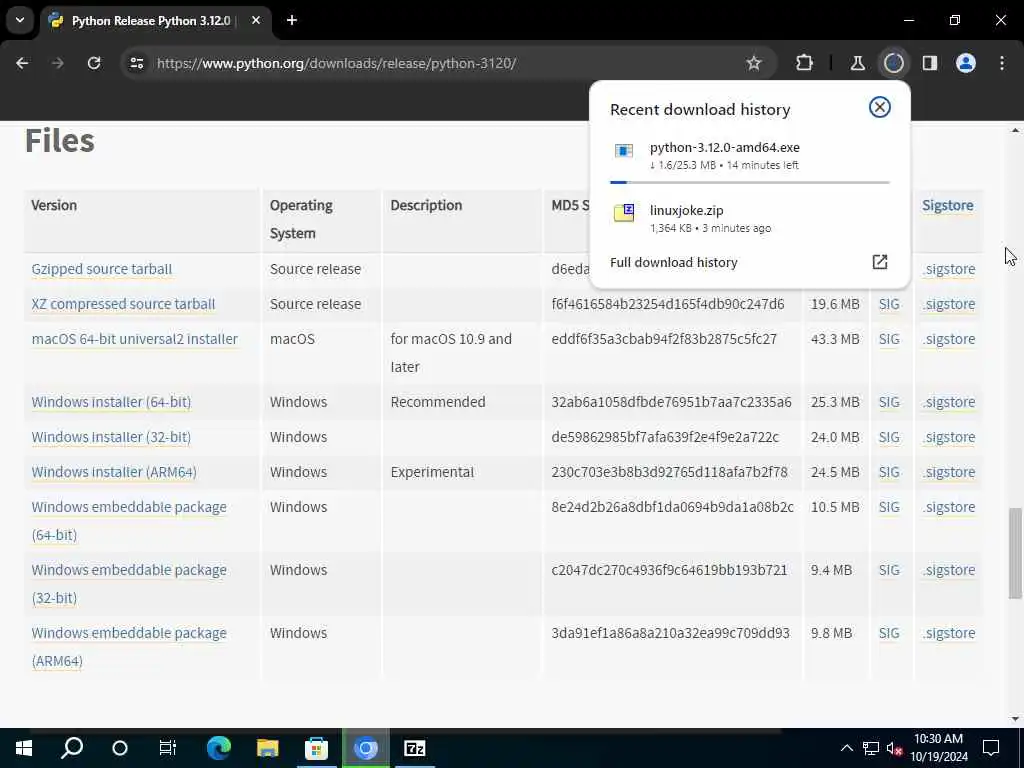This screenshot has height=768, width=1024.
Task: Open Windows embeddable package (ARM64) link
Action: coord(129,633)
